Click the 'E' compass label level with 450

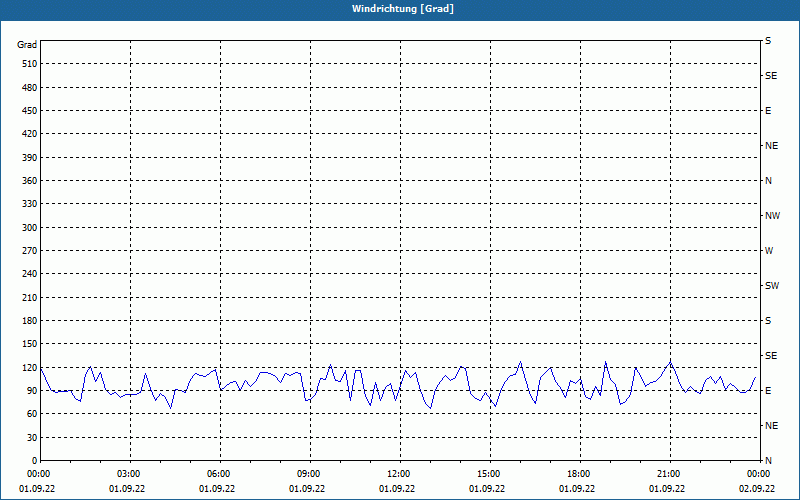click(x=768, y=111)
